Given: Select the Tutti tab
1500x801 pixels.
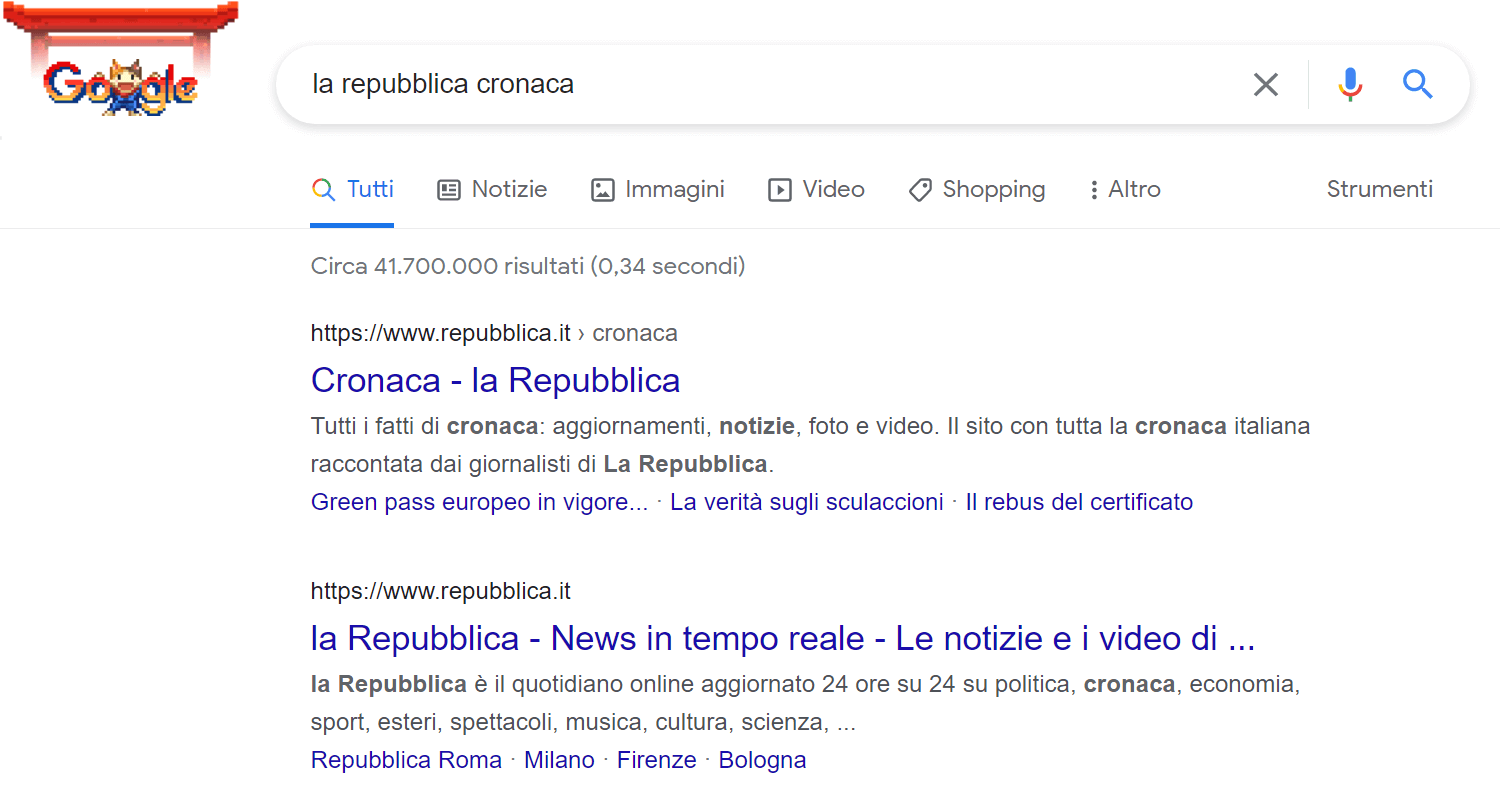Looking at the screenshot, I should [352, 190].
